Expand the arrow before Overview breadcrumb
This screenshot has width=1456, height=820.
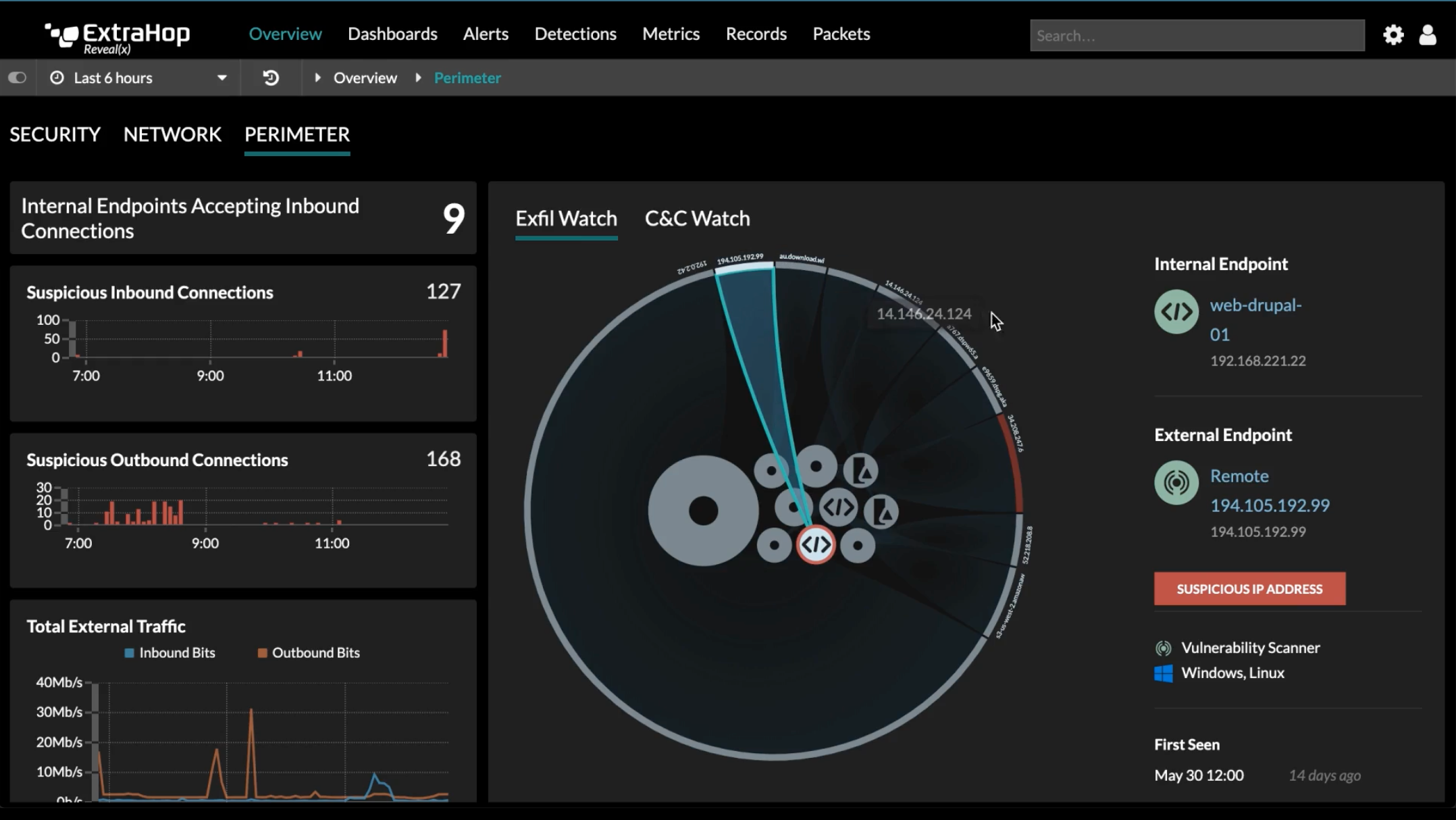coord(317,78)
